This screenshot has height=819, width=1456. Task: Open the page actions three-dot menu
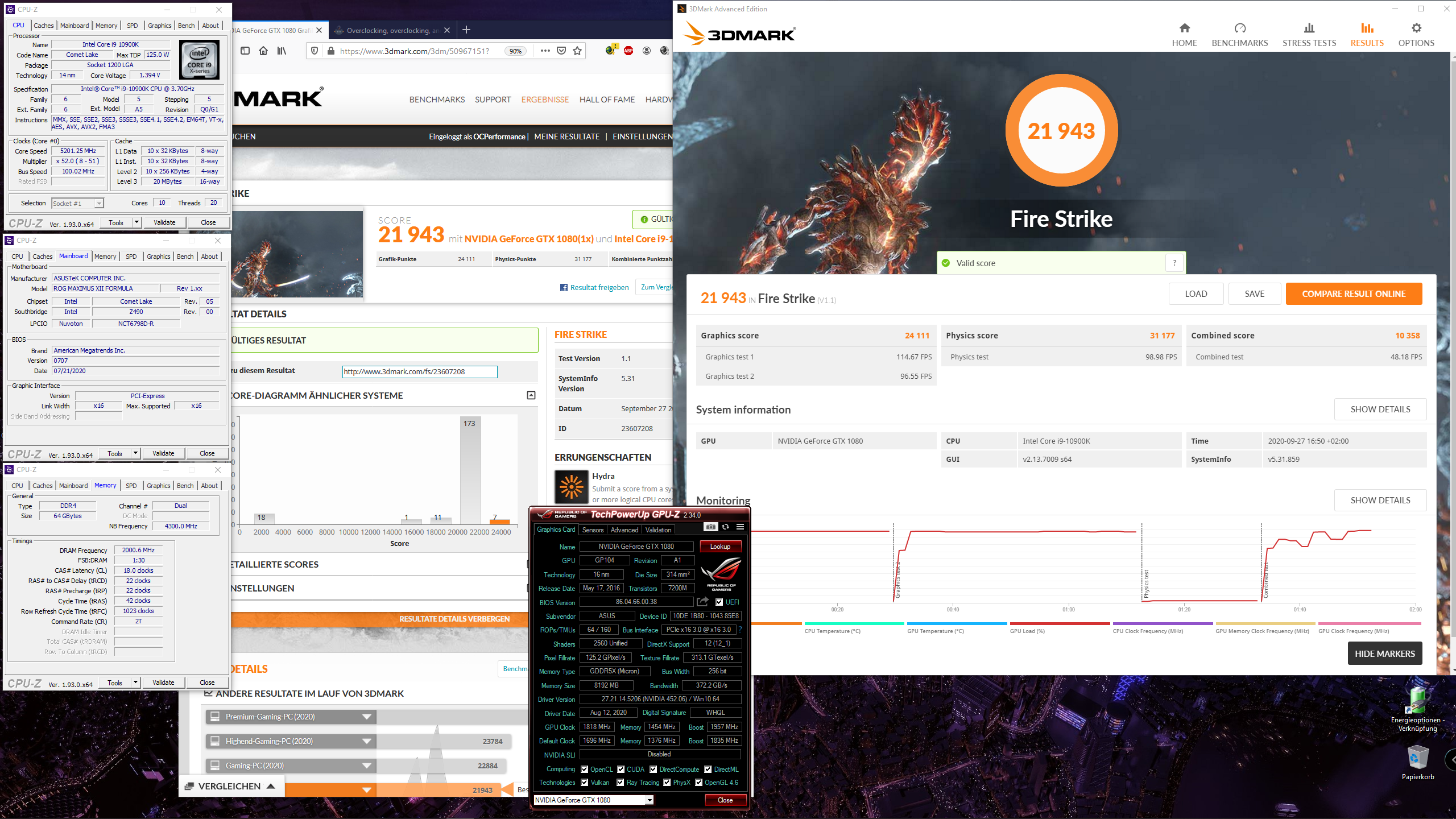click(x=545, y=51)
